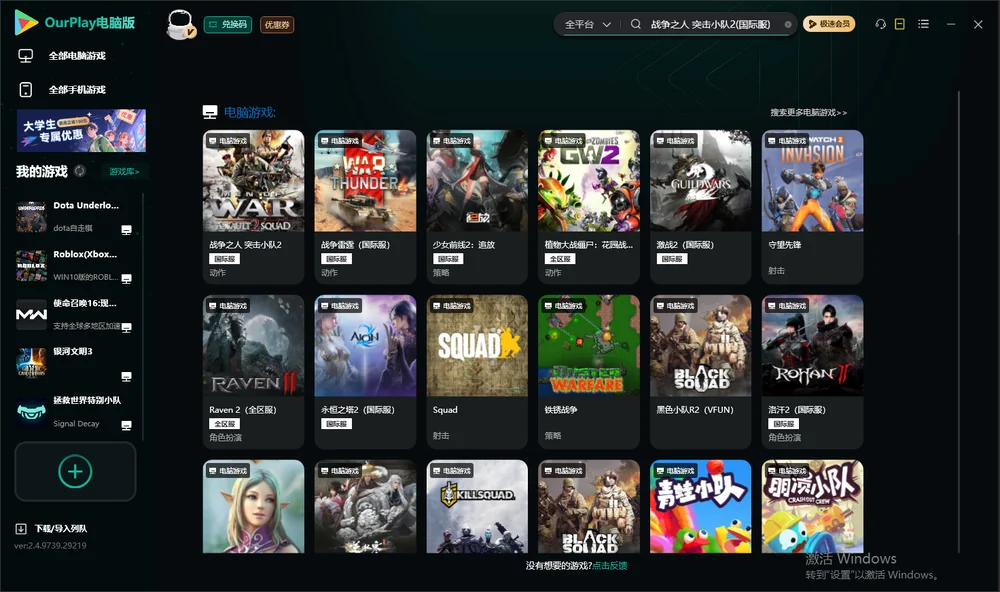Focus the game search input field
Screen dimensions: 1000x592
pos(711,24)
